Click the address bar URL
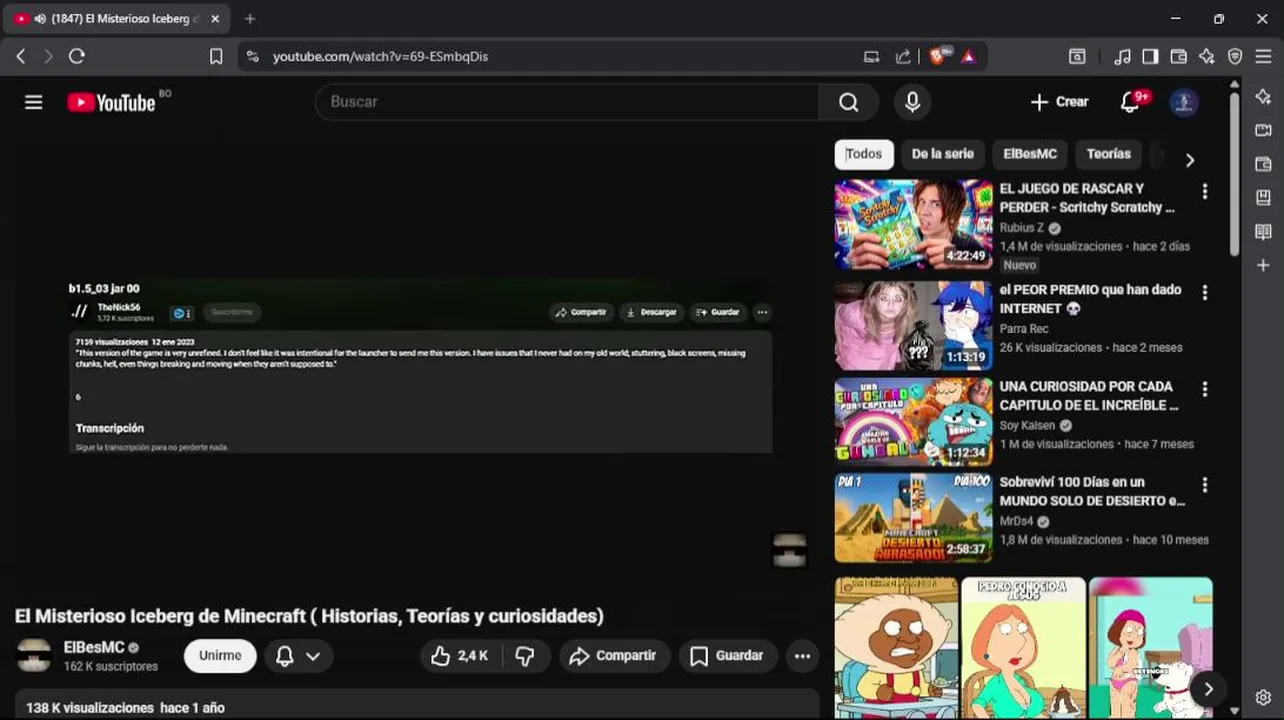The width and height of the screenshot is (1284, 720). pos(380,57)
